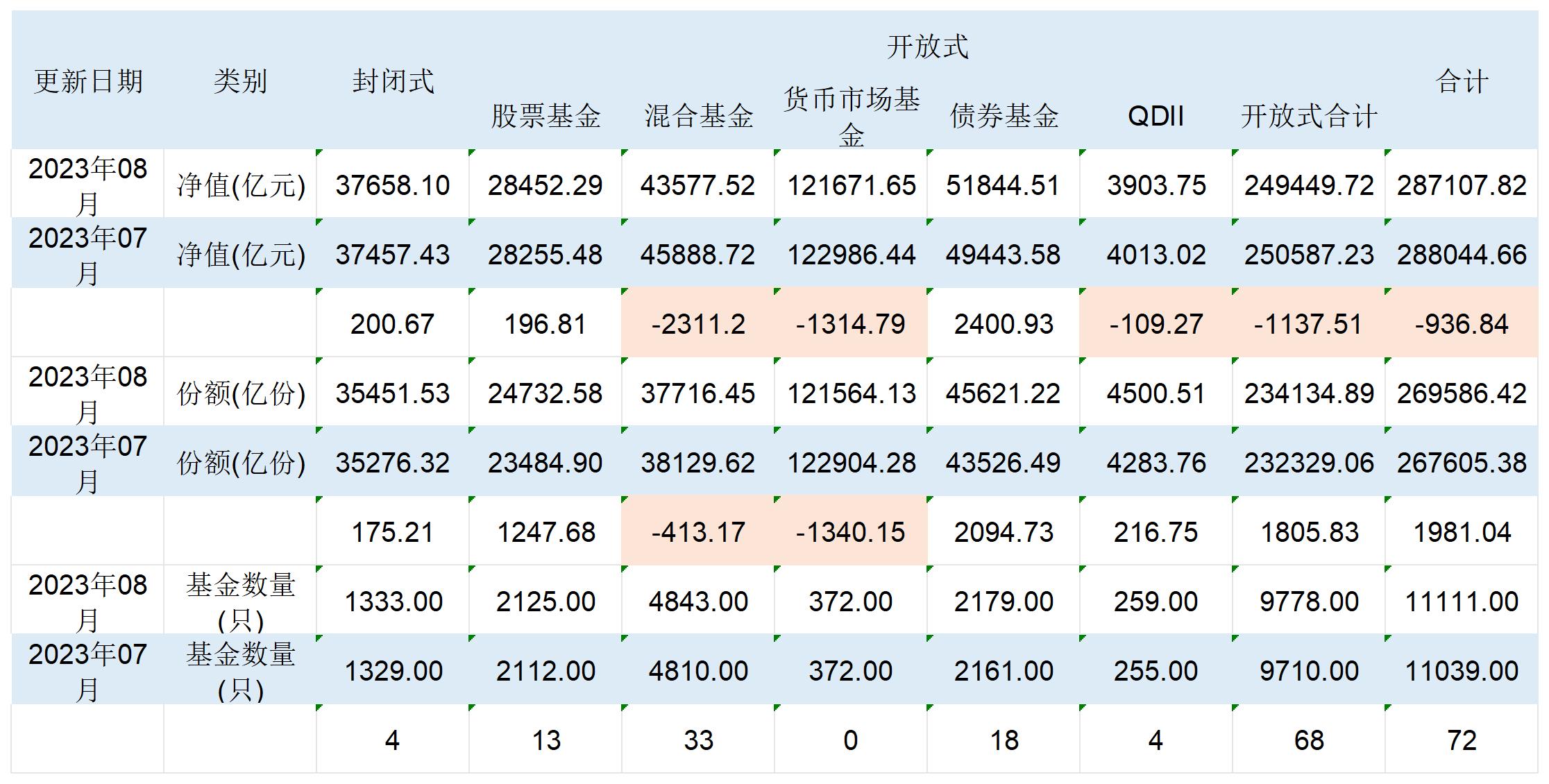
Task: Select the cell showing 37658.10
Action: (393, 185)
